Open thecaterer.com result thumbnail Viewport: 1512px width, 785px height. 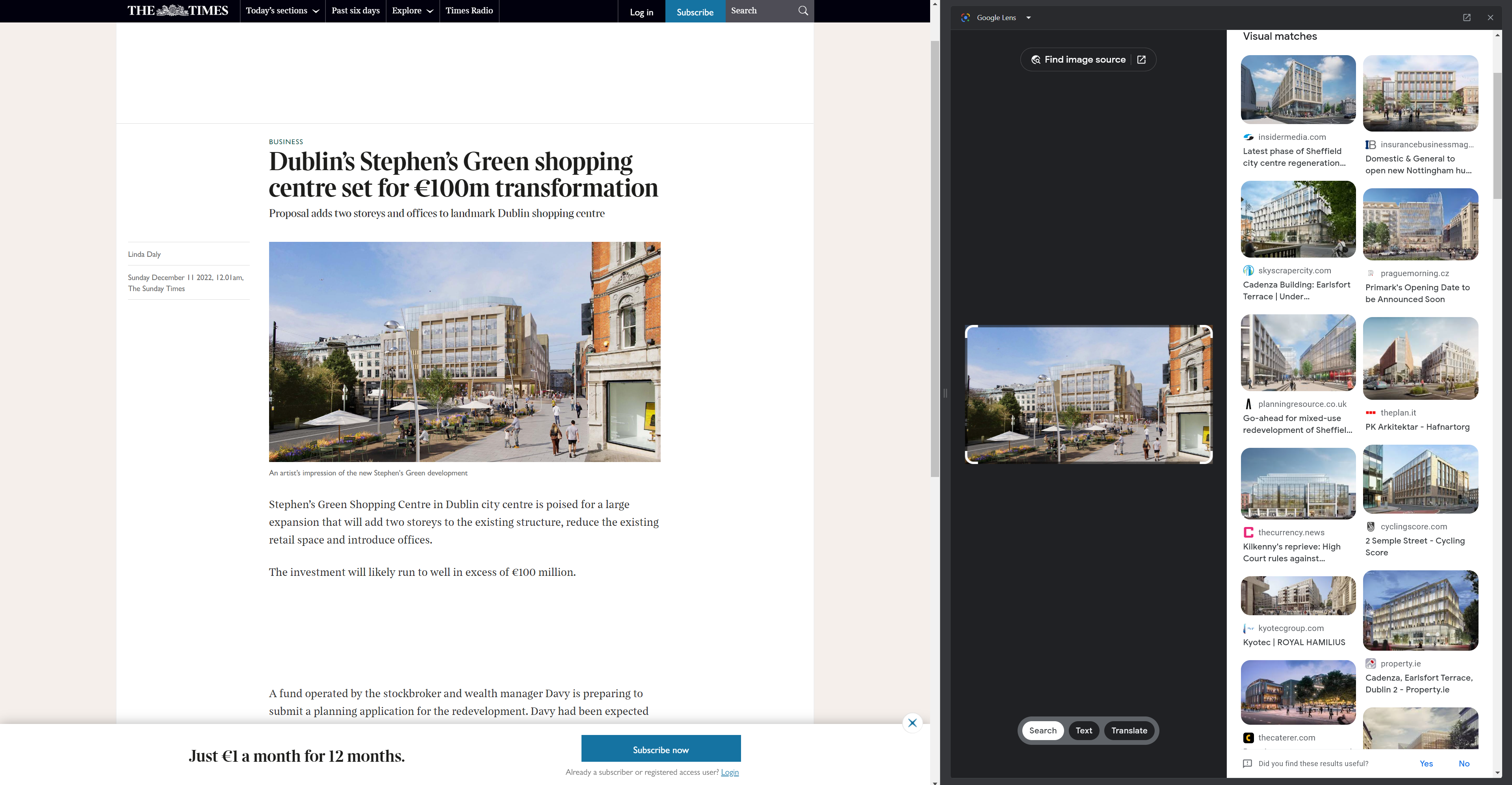[x=1298, y=692]
